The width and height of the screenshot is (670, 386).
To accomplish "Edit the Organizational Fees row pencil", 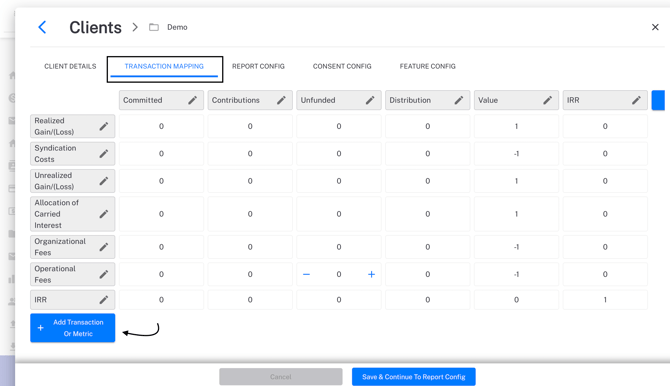I will click(104, 247).
